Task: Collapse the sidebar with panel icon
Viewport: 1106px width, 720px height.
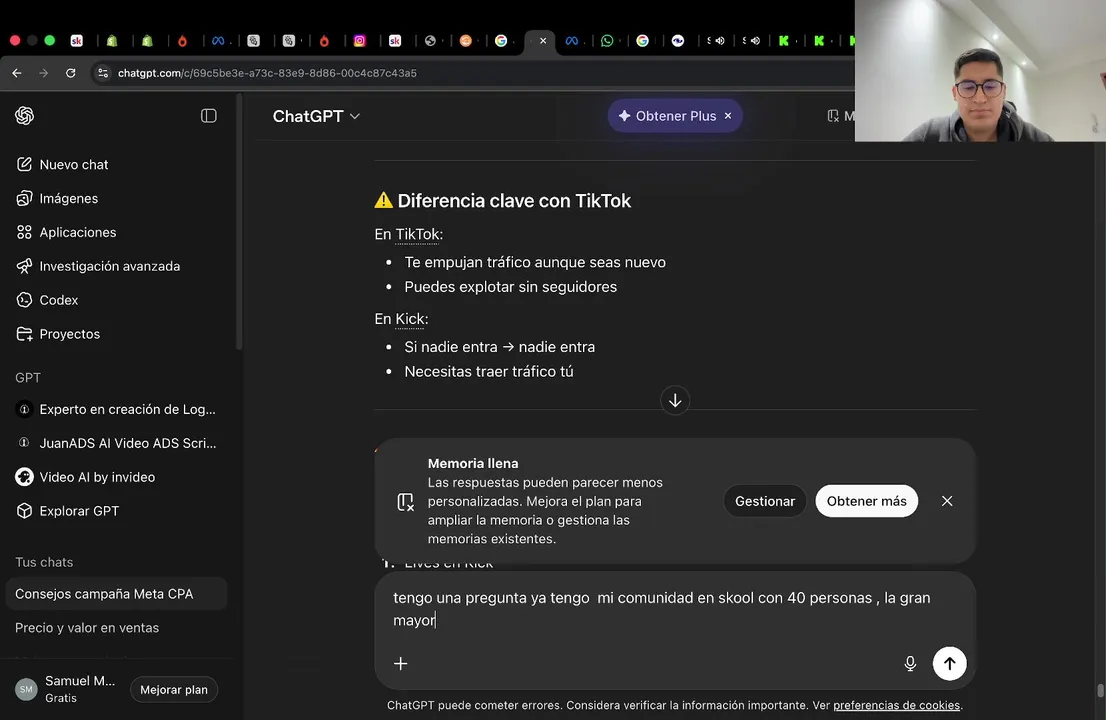Action: (x=209, y=116)
